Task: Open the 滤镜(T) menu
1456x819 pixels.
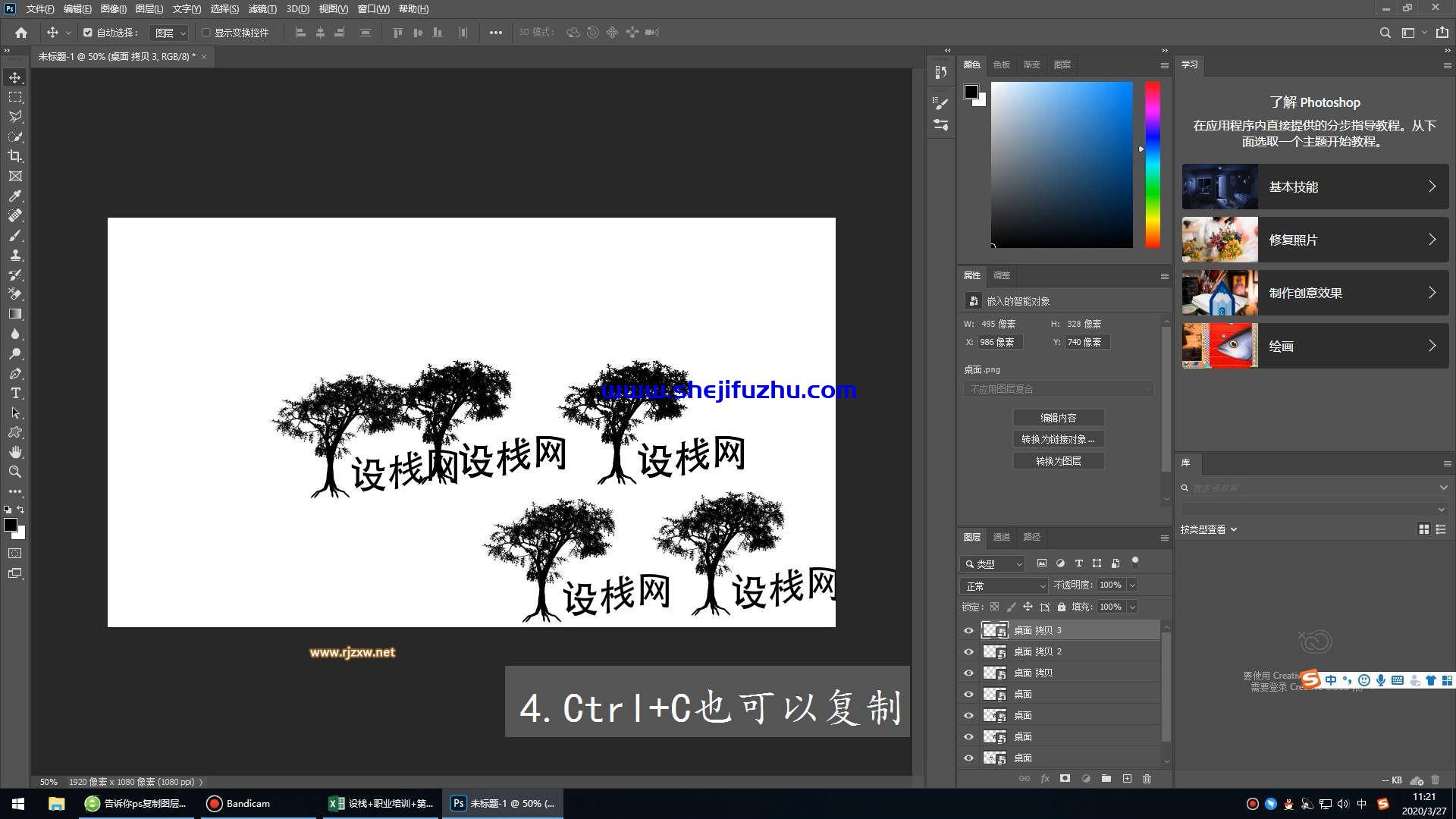Action: pyautogui.click(x=262, y=9)
